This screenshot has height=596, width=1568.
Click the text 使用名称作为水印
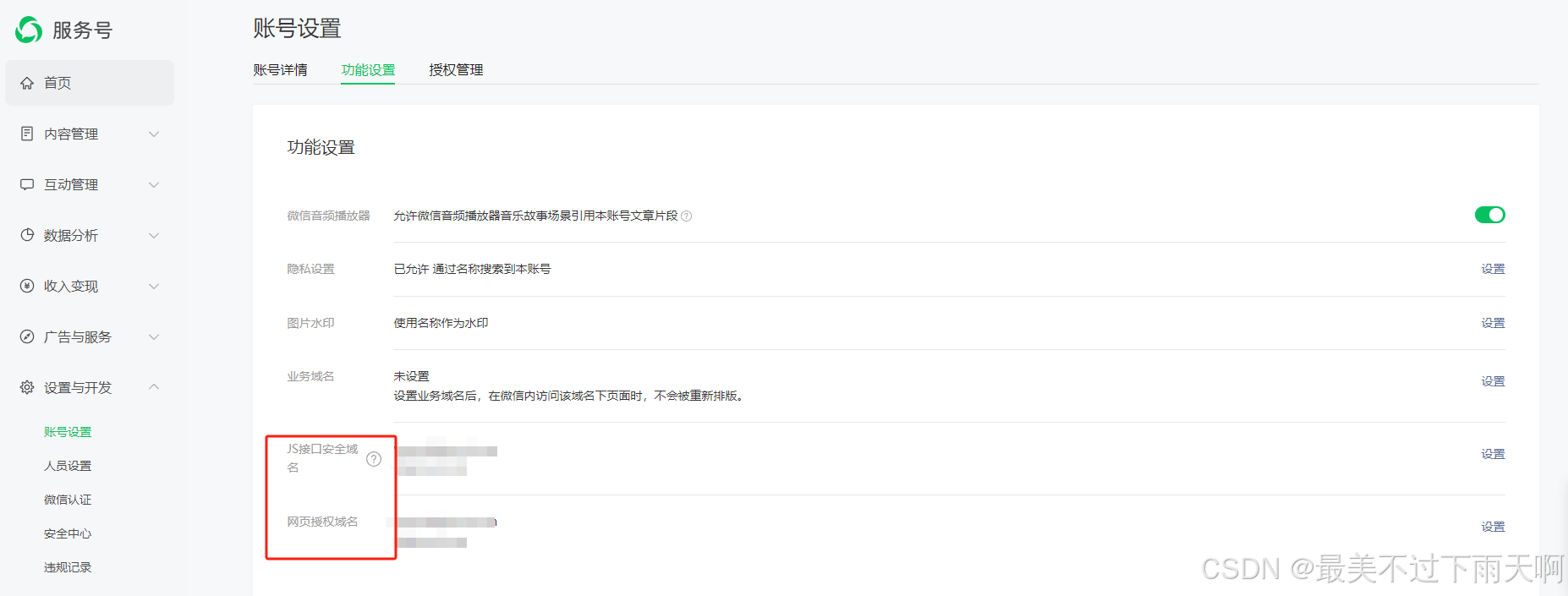tap(441, 323)
